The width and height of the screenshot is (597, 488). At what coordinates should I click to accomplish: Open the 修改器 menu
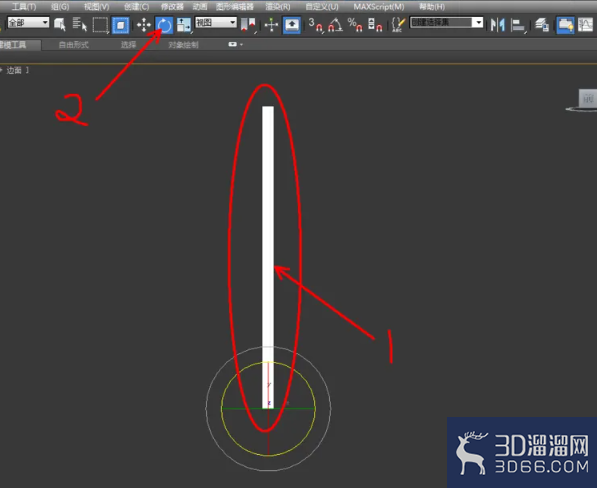172,6
